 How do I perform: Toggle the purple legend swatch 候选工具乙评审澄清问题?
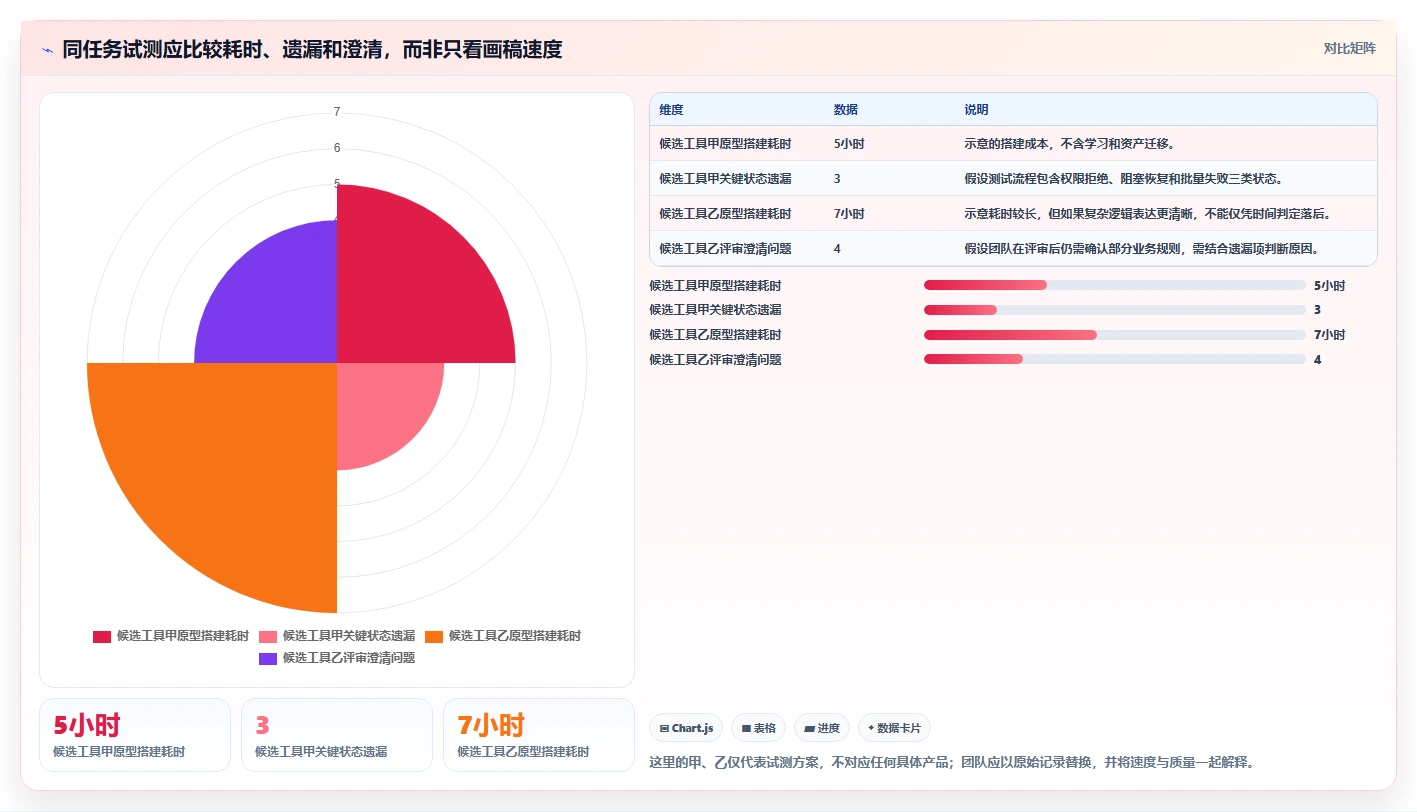tap(268, 659)
